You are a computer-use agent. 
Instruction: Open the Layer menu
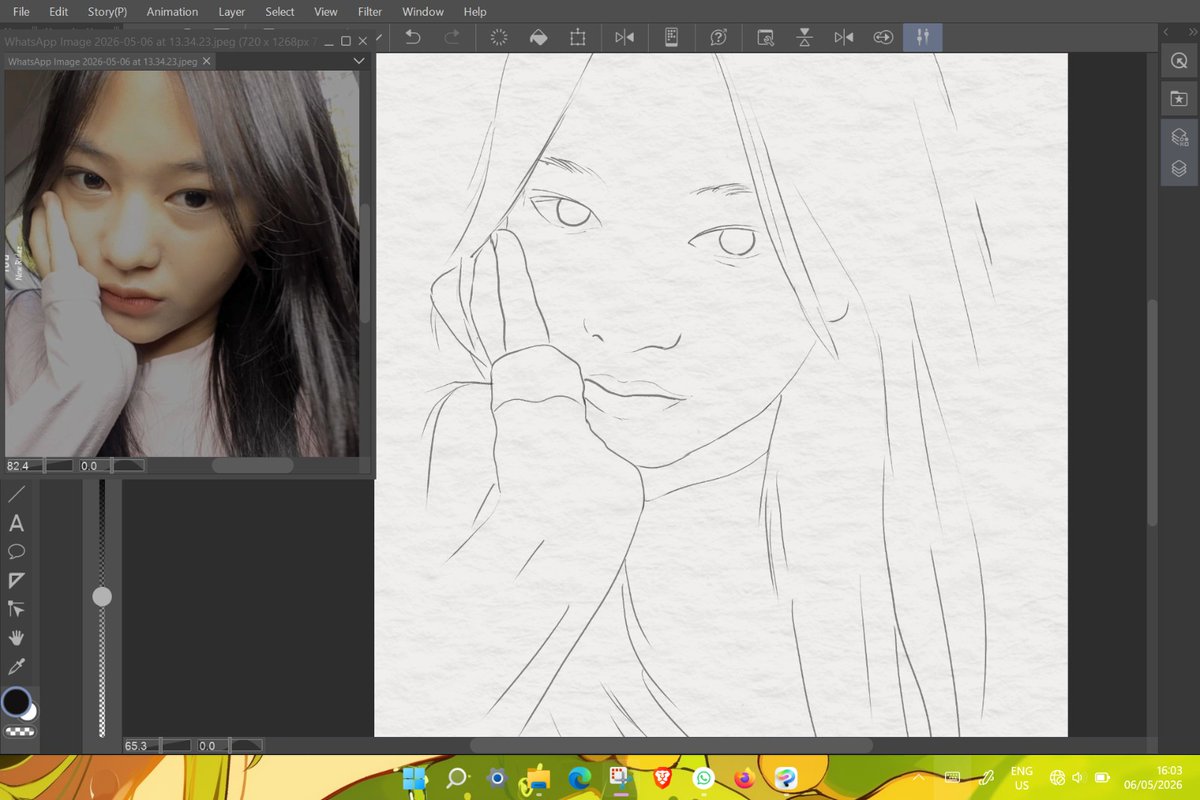(x=232, y=12)
